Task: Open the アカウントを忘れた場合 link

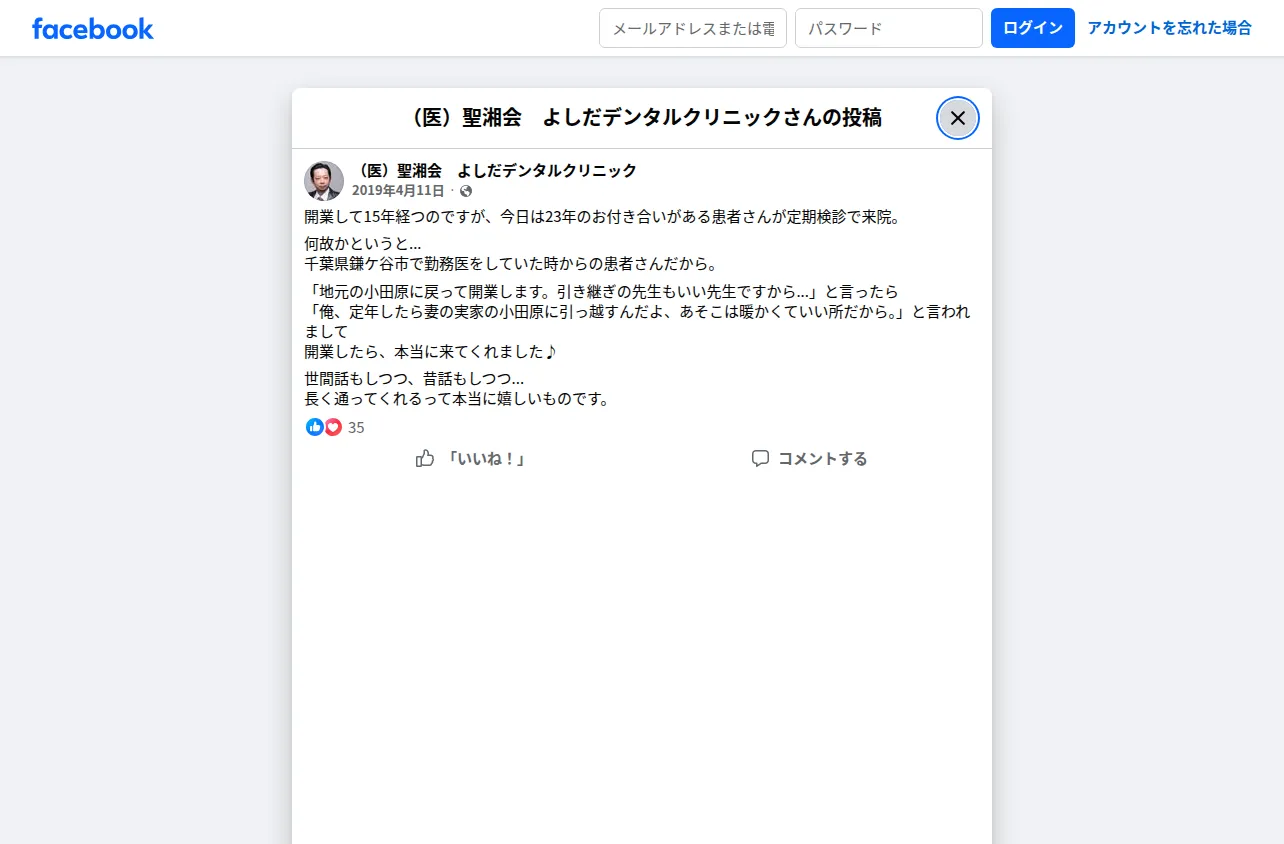Action: click(1170, 28)
